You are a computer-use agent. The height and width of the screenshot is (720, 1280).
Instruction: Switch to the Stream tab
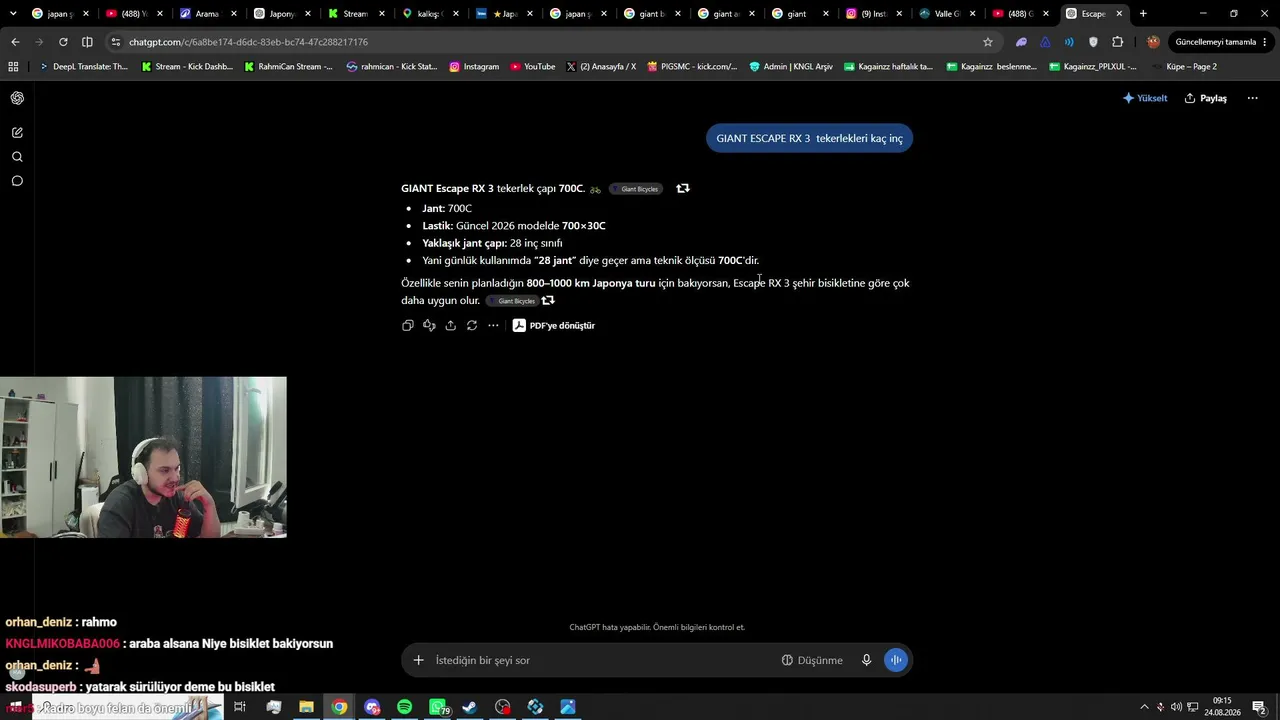pyautogui.click(x=355, y=14)
